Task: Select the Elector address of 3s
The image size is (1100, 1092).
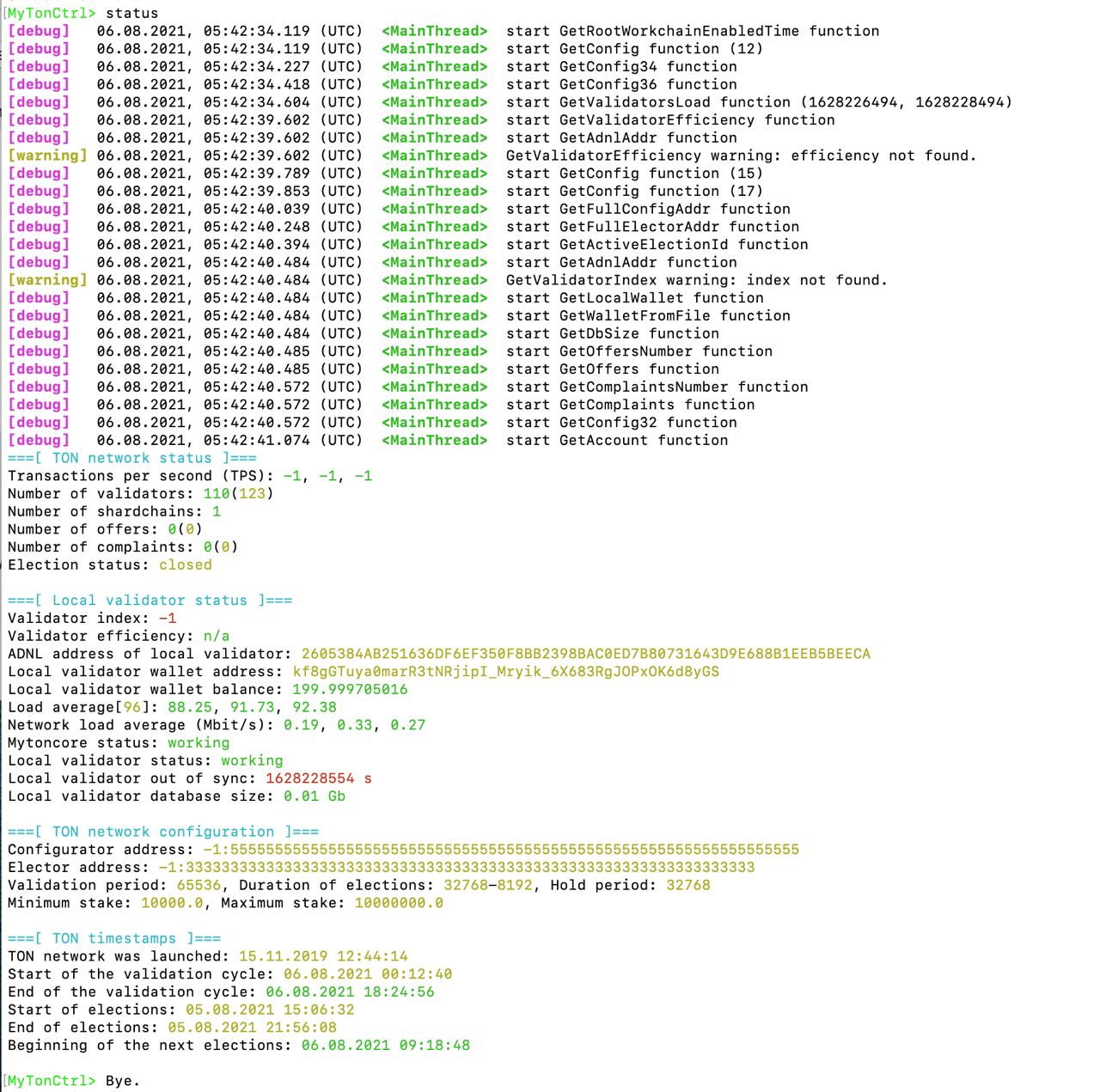Action: 457,867
